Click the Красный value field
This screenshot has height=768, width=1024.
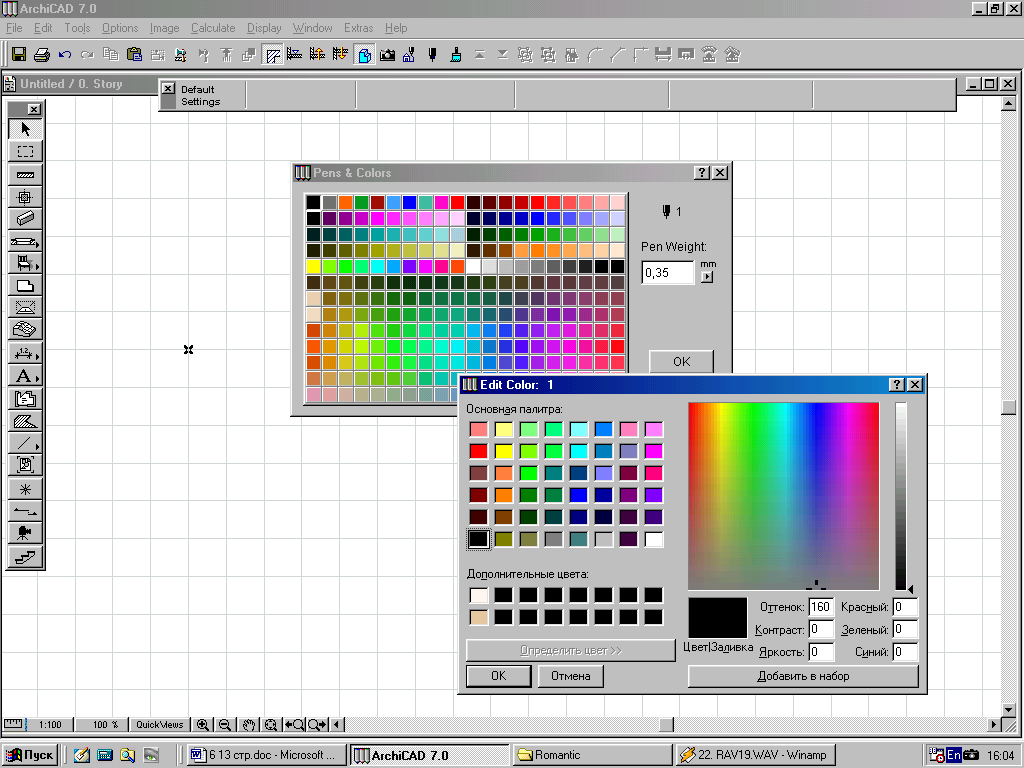905,607
